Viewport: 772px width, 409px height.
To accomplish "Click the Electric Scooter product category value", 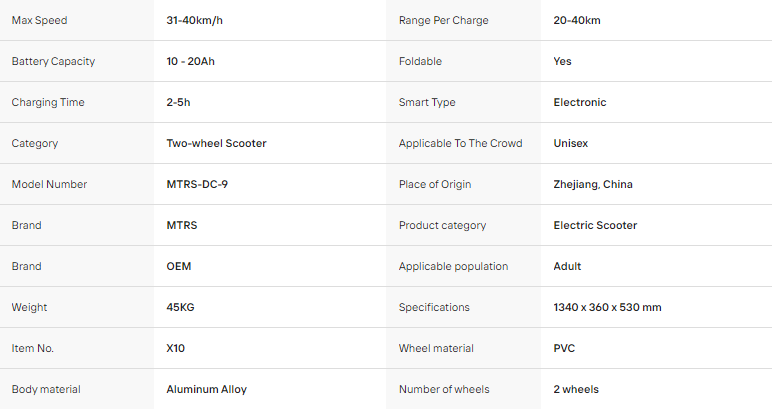I will click(x=595, y=225).
